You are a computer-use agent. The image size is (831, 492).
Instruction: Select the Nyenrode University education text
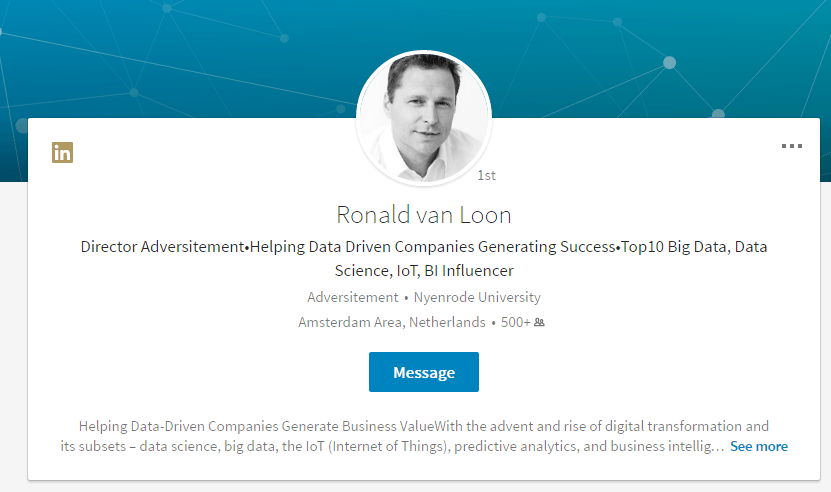coord(476,297)
